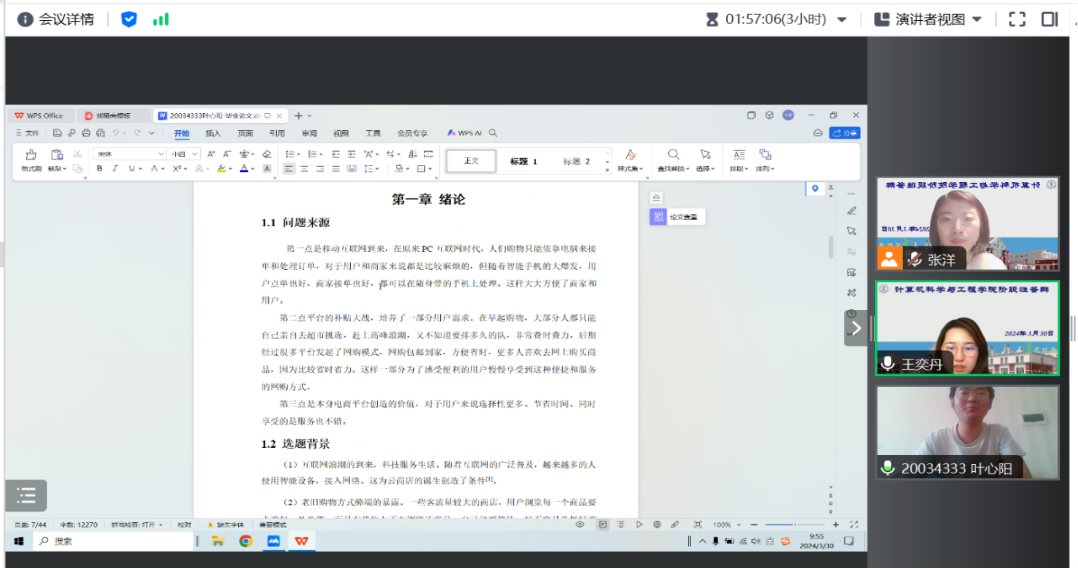Image resolution: width=1078 pixels, height=569 pixels.
Task: Toggle bold formatting in the ribbon
Action: [x=100, y=169]
